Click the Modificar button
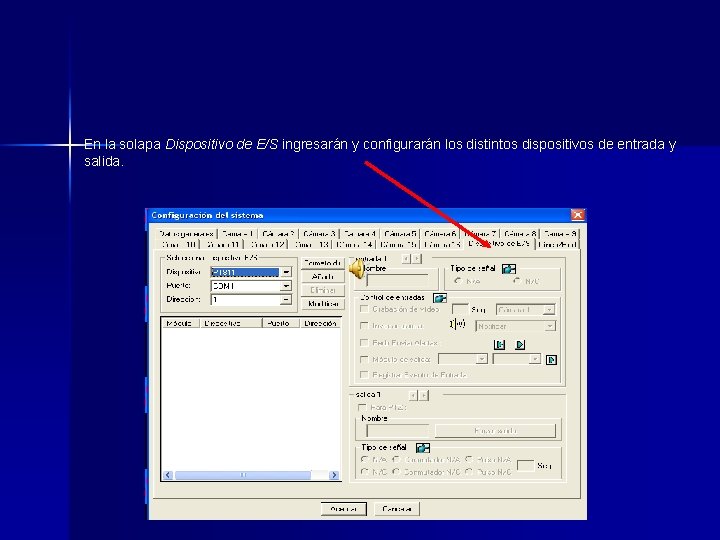720x540 pixels. [x=323, y=304]
